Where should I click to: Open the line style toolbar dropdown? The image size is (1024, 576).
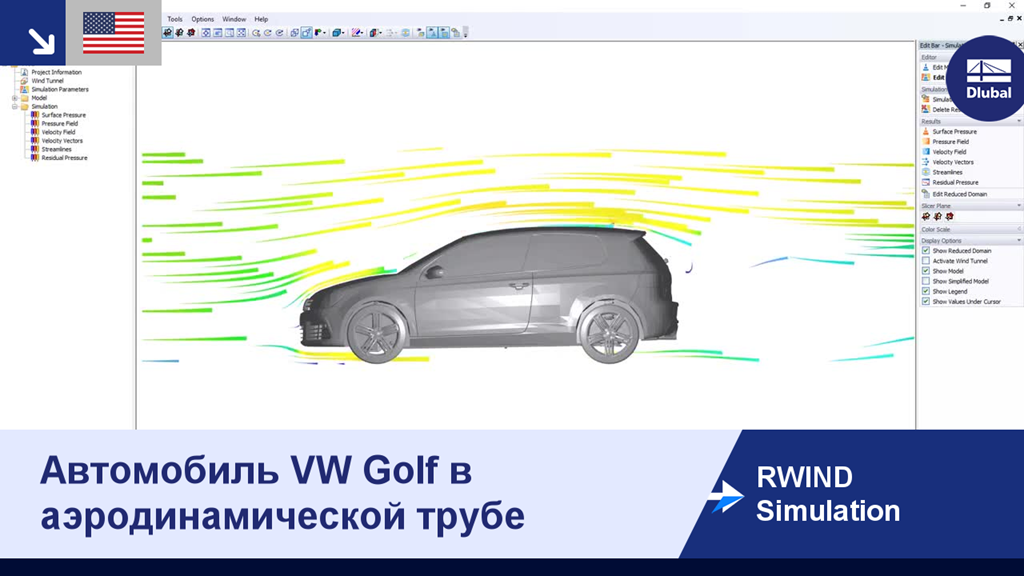pos(361,33)
